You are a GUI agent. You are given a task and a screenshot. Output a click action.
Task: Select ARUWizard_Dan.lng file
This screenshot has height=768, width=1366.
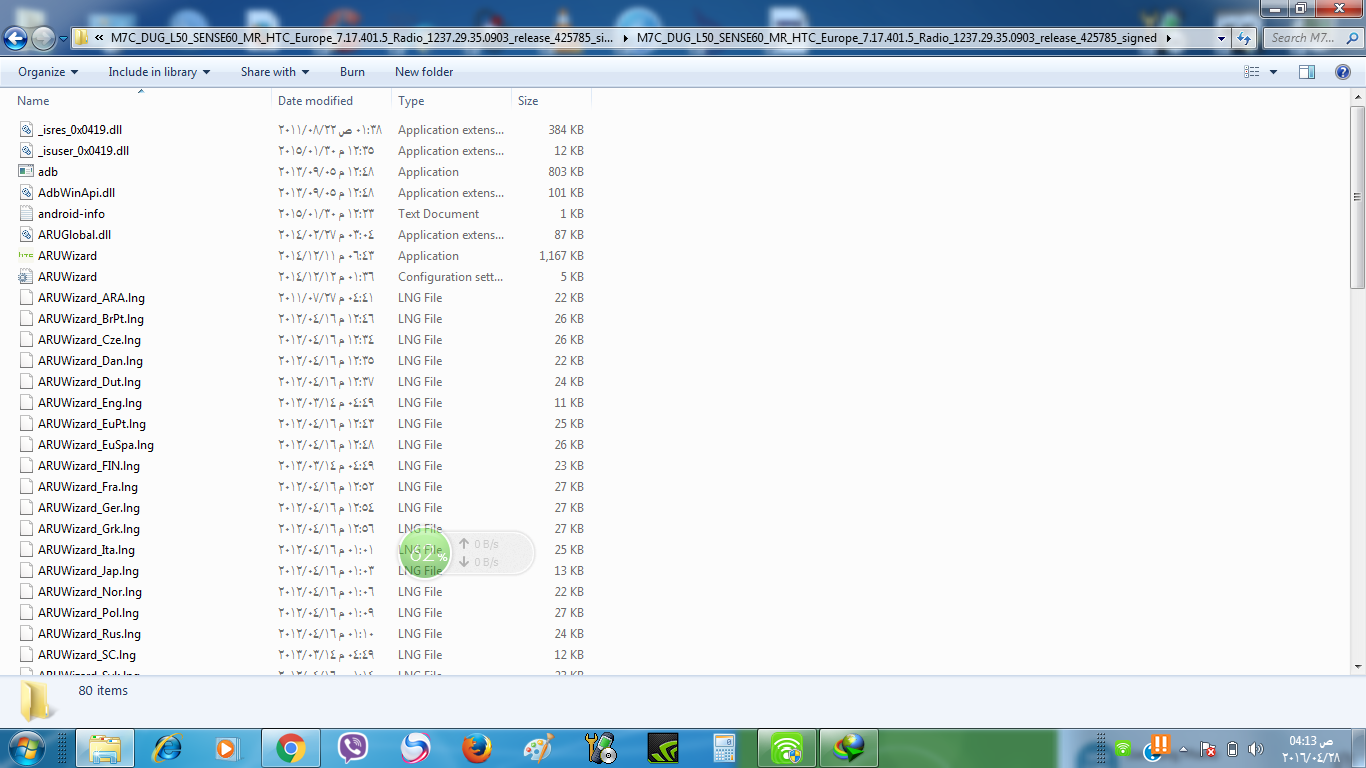[x=90, y=361]
